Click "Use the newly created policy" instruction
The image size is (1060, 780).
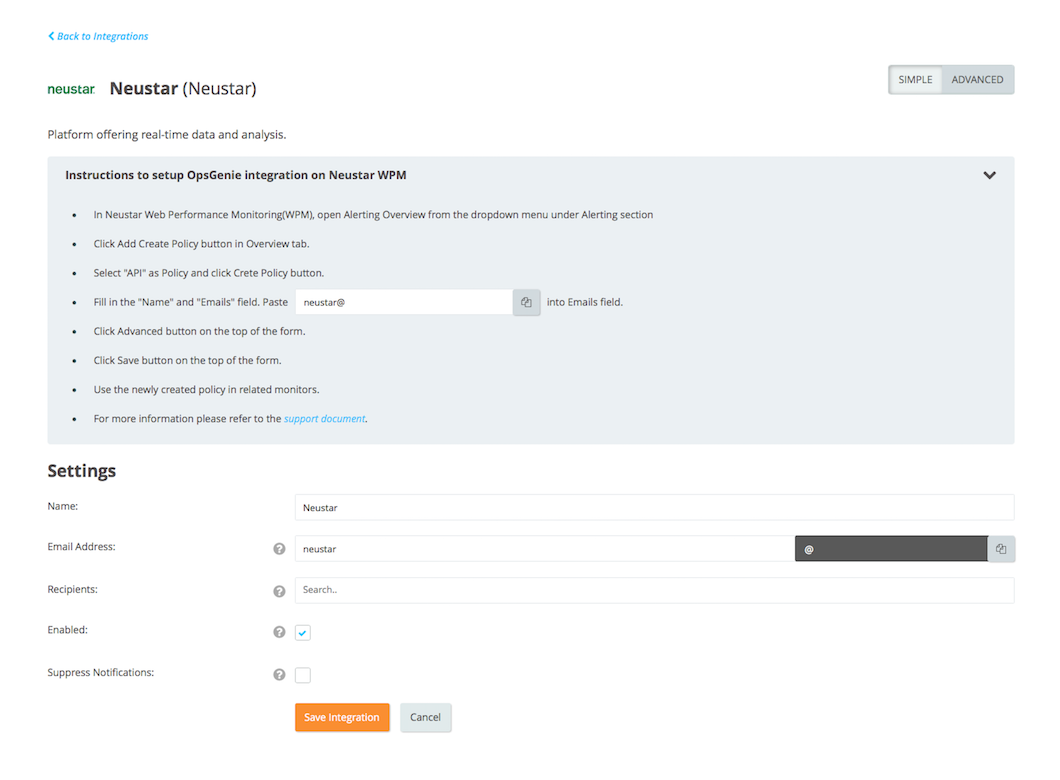206,390
